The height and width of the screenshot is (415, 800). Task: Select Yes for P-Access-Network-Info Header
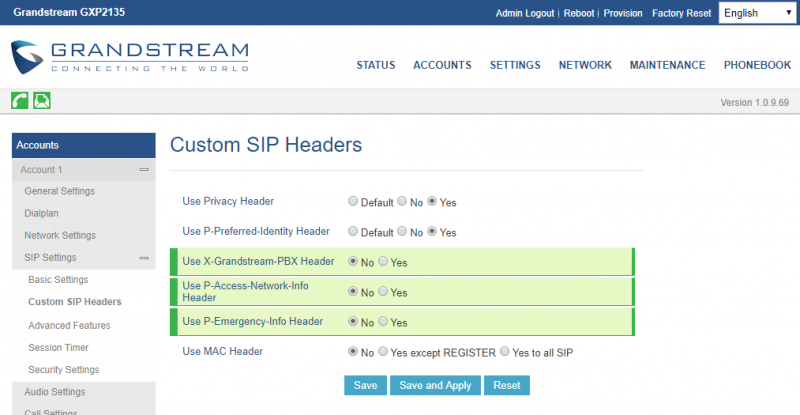pyautogui.click(x=383, y=291)
